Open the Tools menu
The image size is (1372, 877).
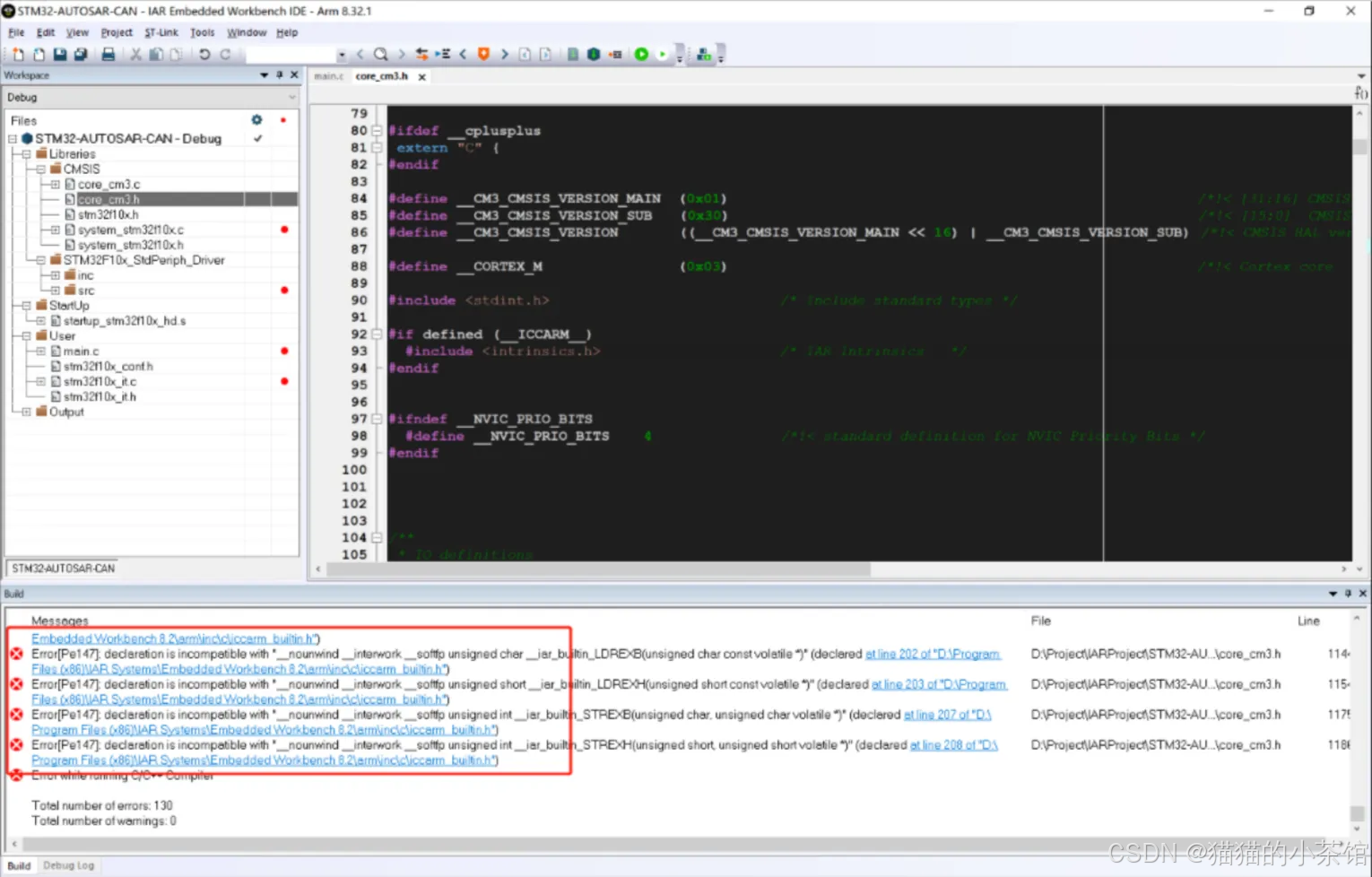point(203,32)
